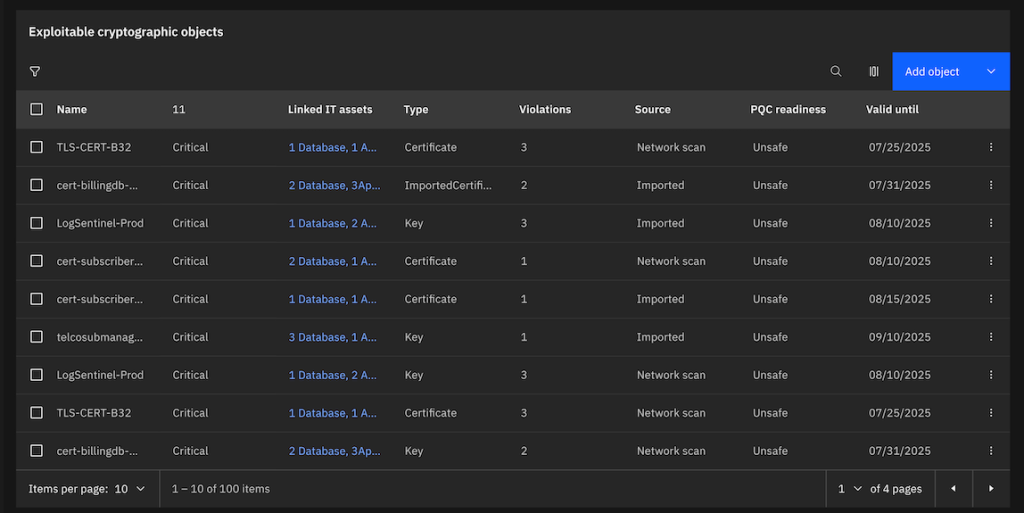Click the telcosubmanag... name cell
This screenshot has width=1024, height=513.
99,337
